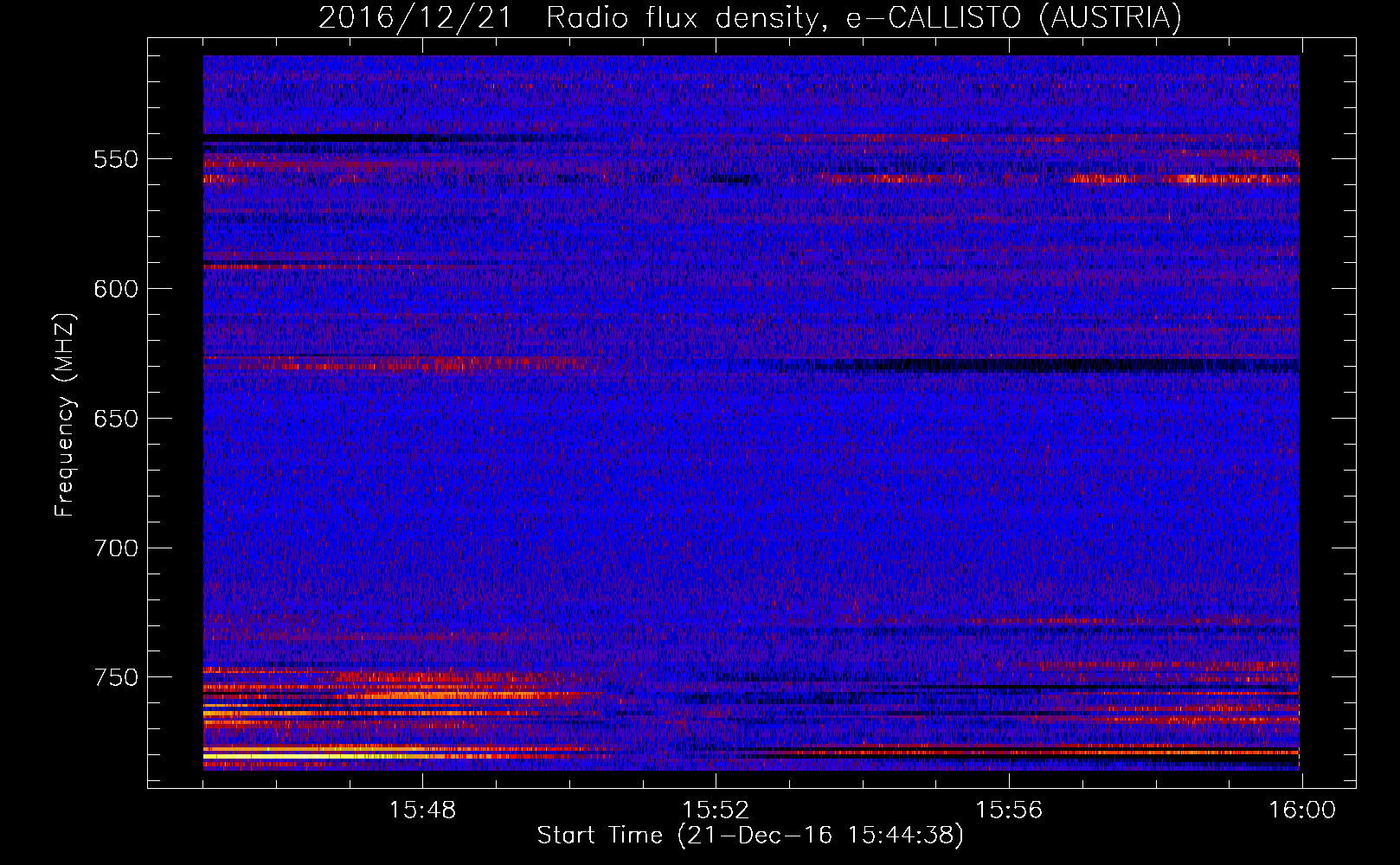1400x865 pixels.
Task: Click the 16:00 time tick label
Action: click(1302, 811)
